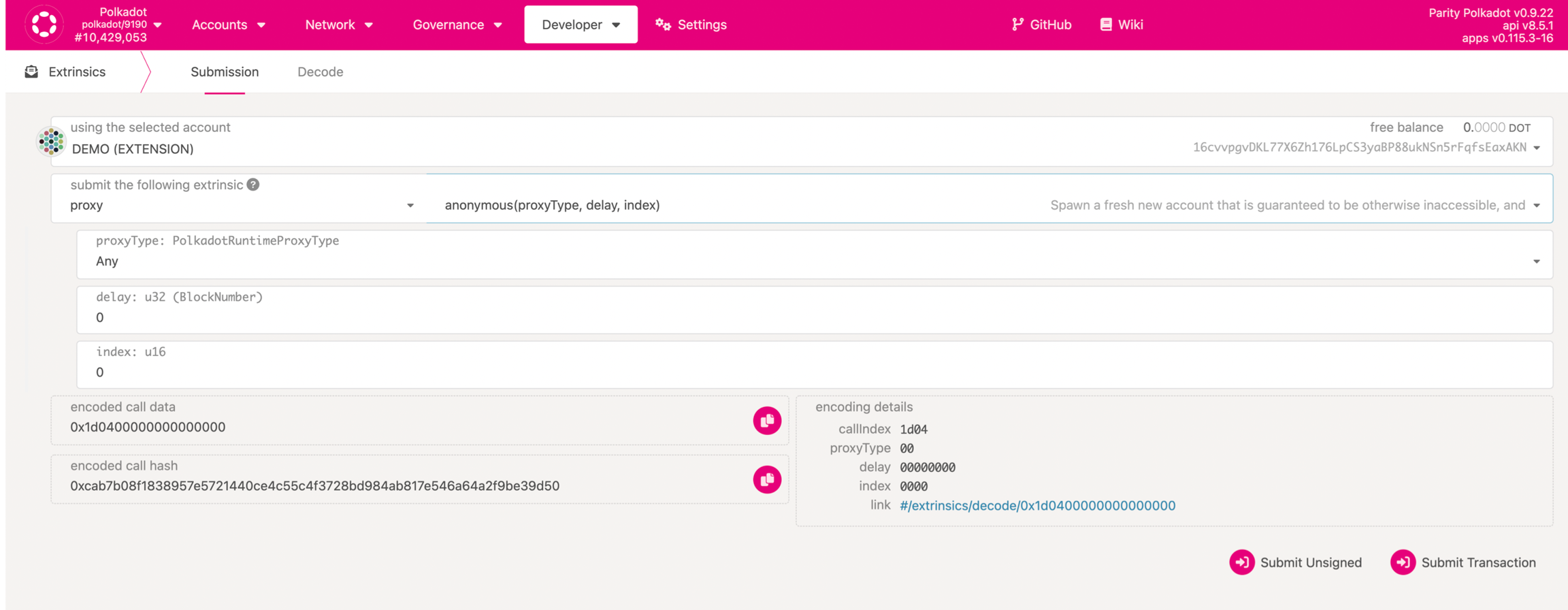1568x610 pixels.
Task: Click the DEMO account identicon
Action: (51, 142)
